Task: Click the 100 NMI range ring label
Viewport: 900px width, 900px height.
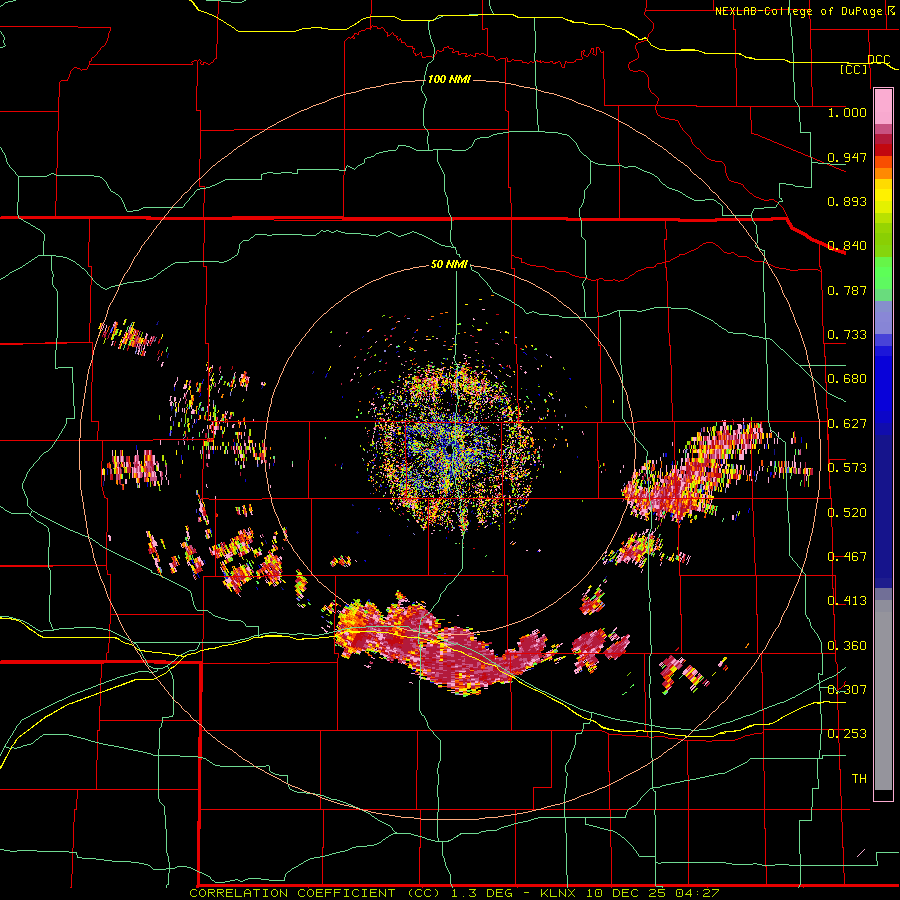Action: click(x=449, y=79)
